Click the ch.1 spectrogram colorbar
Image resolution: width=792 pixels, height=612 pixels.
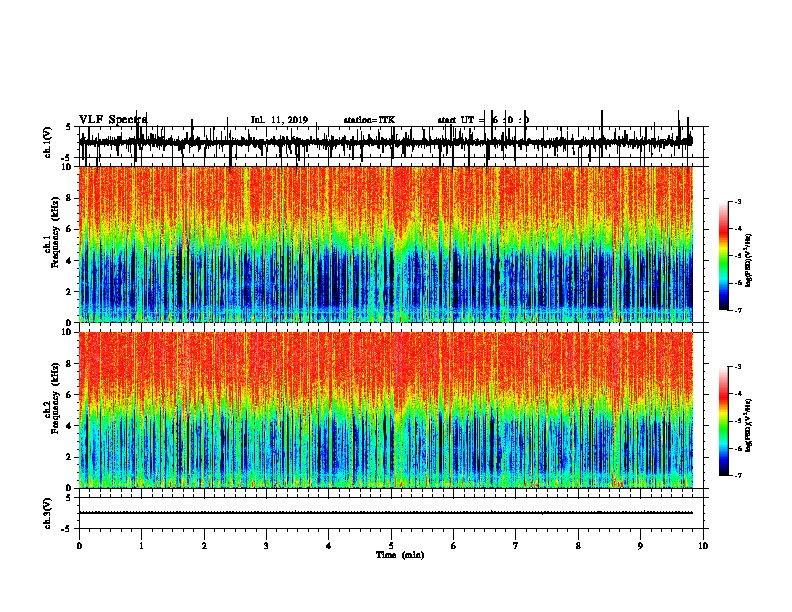(723, 256)
